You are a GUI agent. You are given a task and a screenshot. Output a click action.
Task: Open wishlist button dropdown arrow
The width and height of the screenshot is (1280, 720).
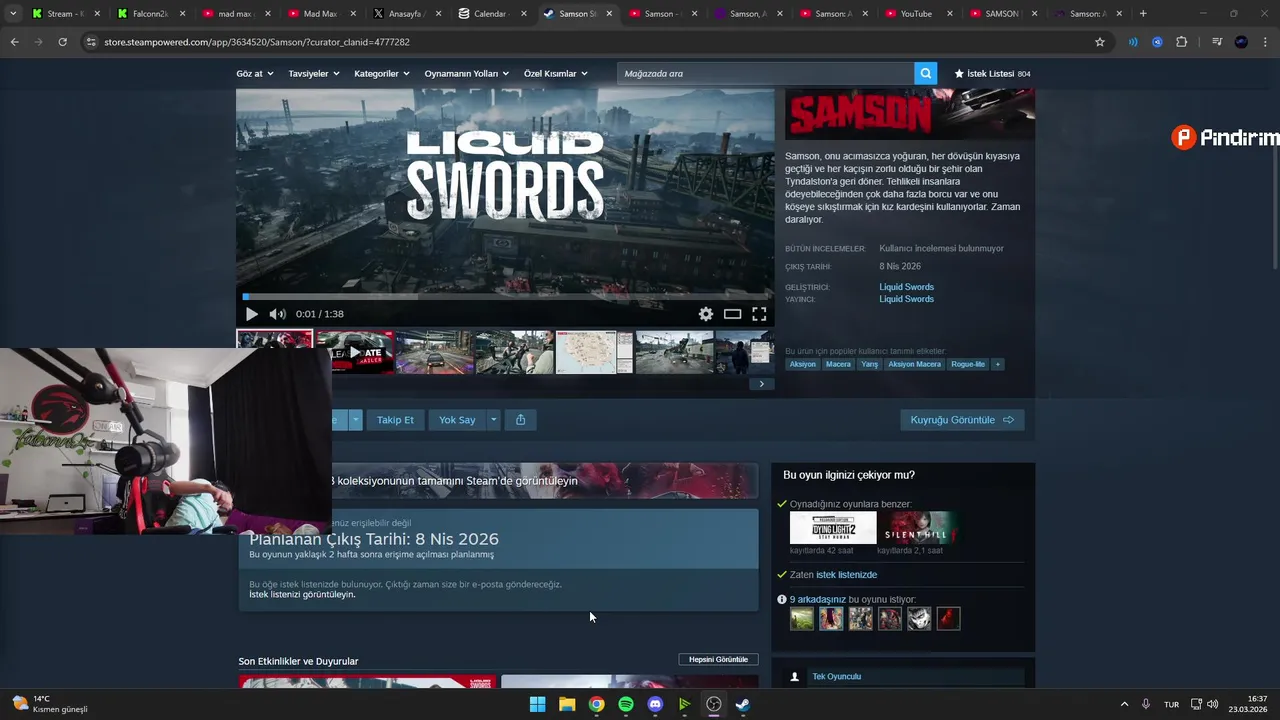[x=355, y=420]
